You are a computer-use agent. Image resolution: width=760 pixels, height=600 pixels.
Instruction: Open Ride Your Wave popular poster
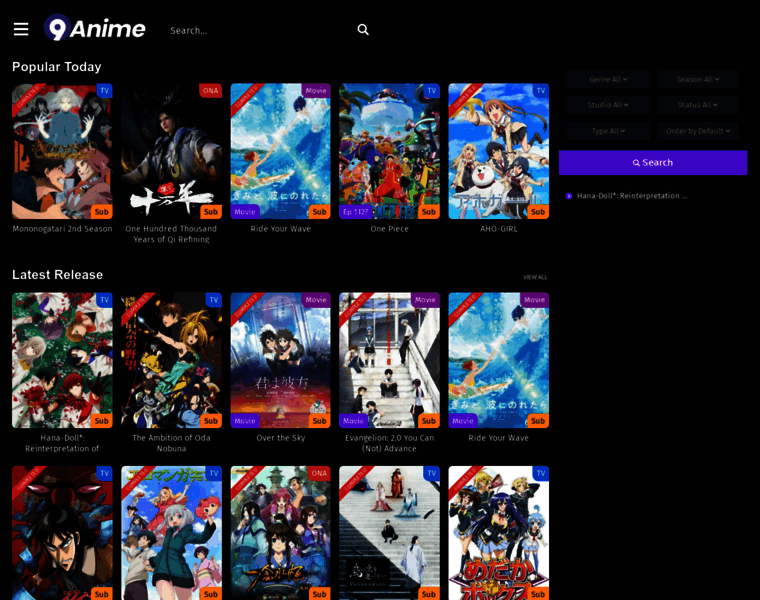point(281,151)
